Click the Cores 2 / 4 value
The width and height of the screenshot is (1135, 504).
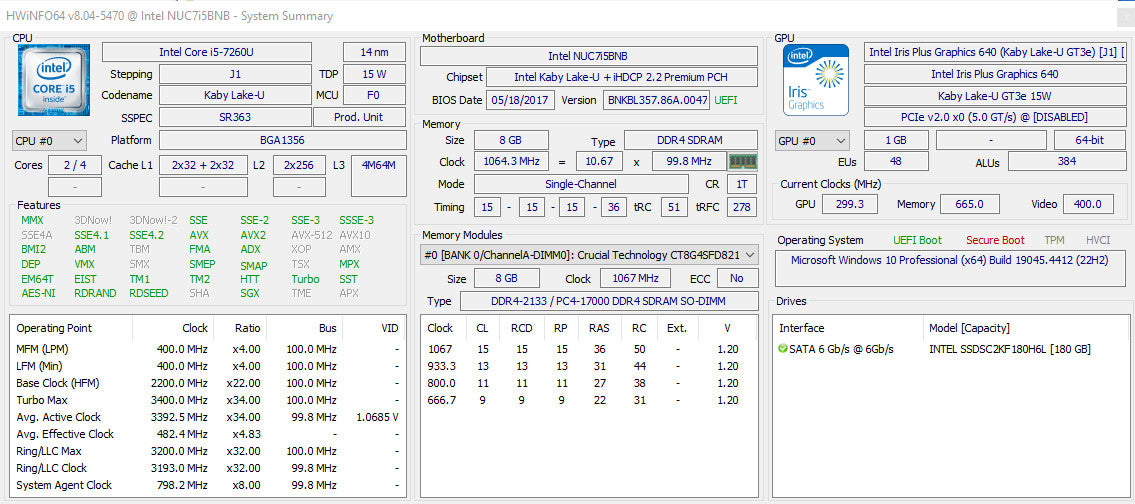tap(75, 165)
